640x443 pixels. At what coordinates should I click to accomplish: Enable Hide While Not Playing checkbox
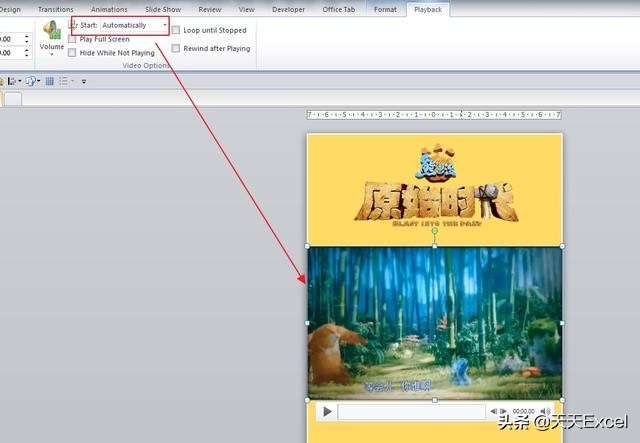pos(72,53)
